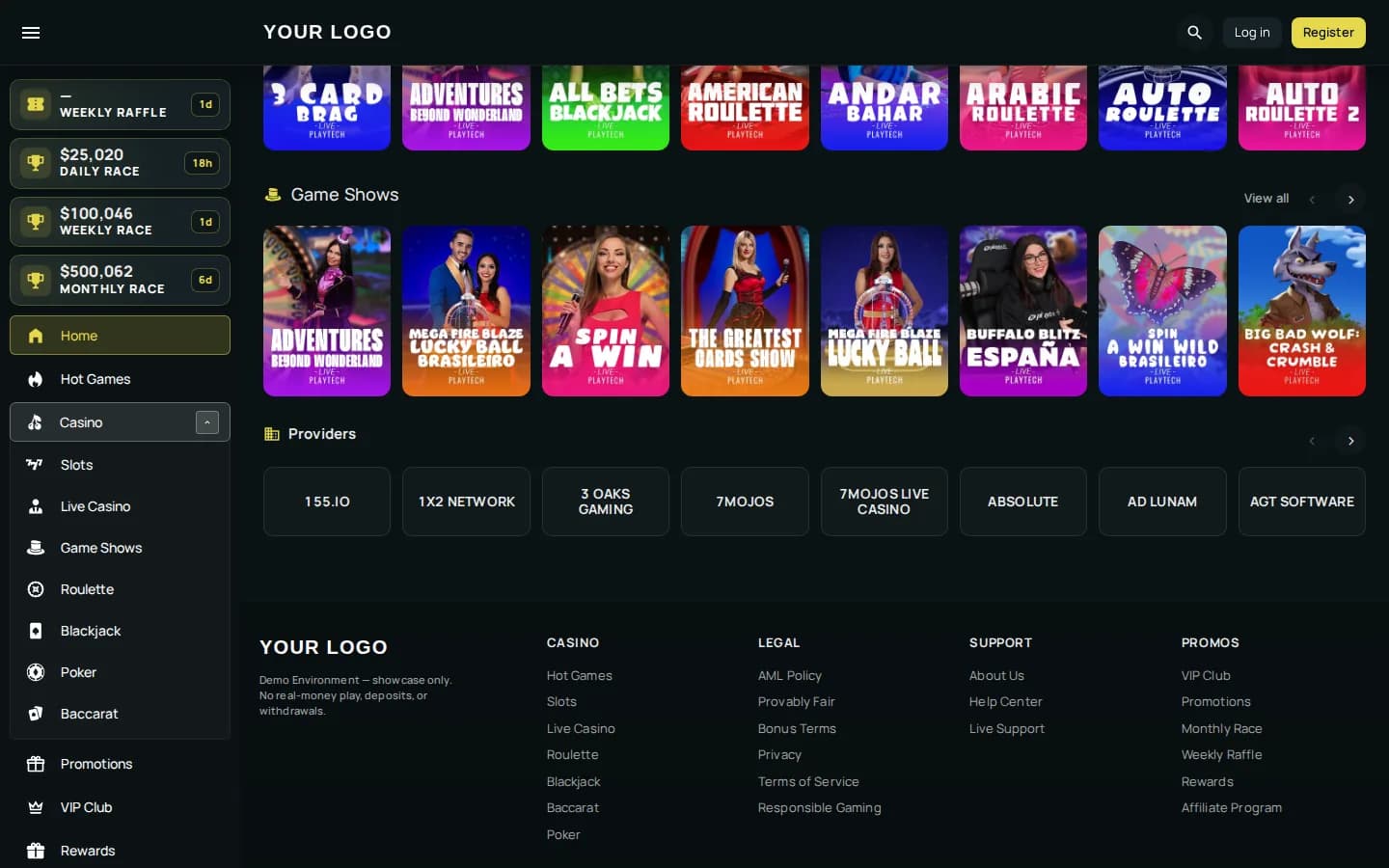The image size is (1389, 868).
Task: Open Spin A Win game thumbnail
Action: (606, 312)
